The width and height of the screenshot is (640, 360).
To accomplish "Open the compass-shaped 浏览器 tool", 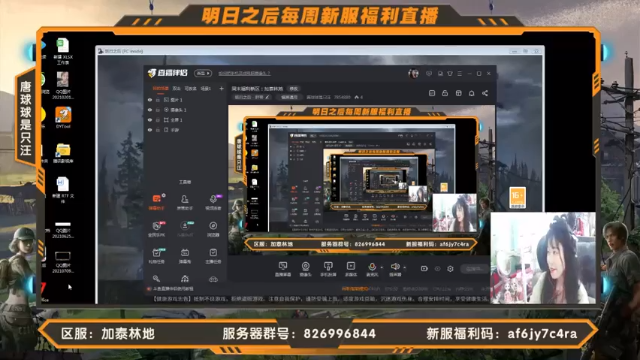I will (x=213, y=229).
